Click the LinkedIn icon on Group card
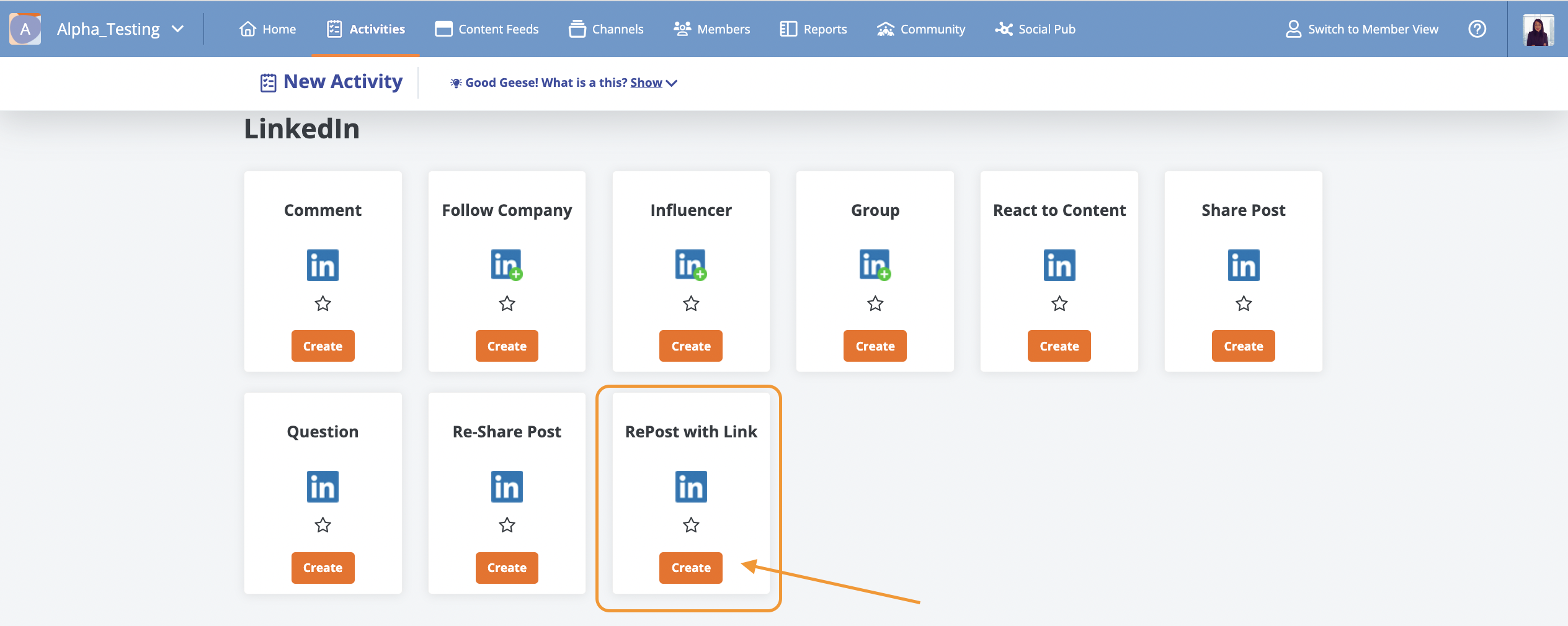 875,265
